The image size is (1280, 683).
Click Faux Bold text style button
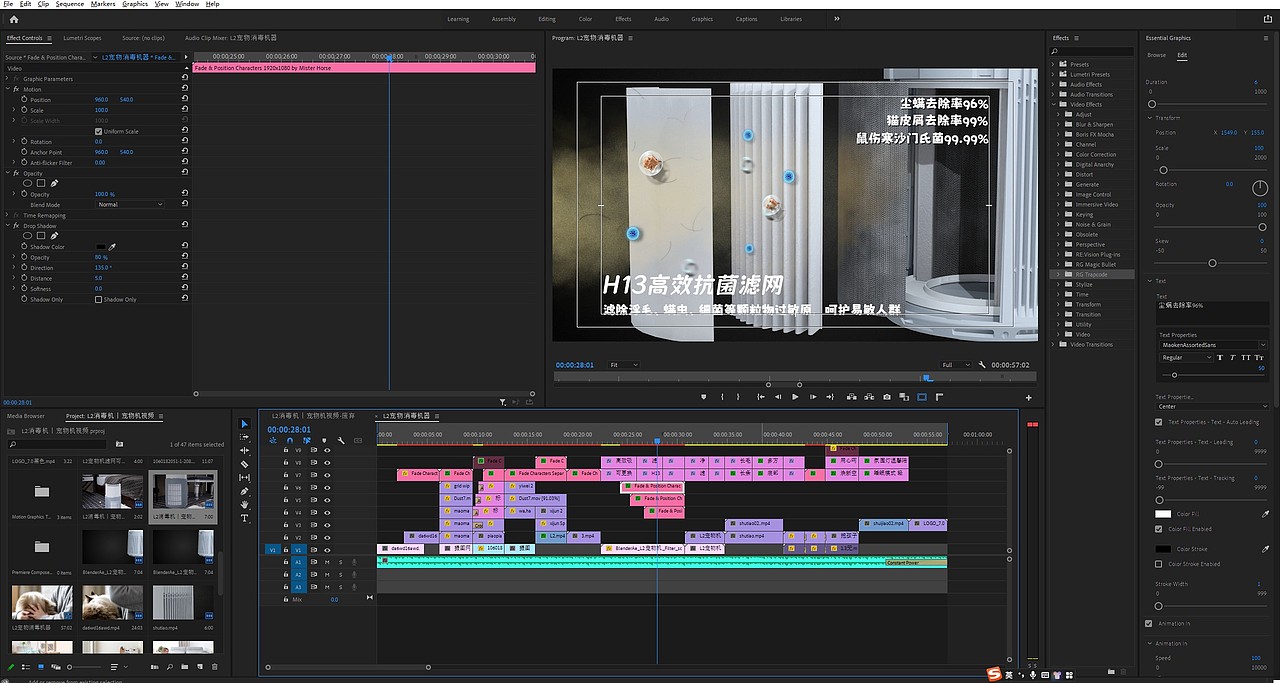1221,357
